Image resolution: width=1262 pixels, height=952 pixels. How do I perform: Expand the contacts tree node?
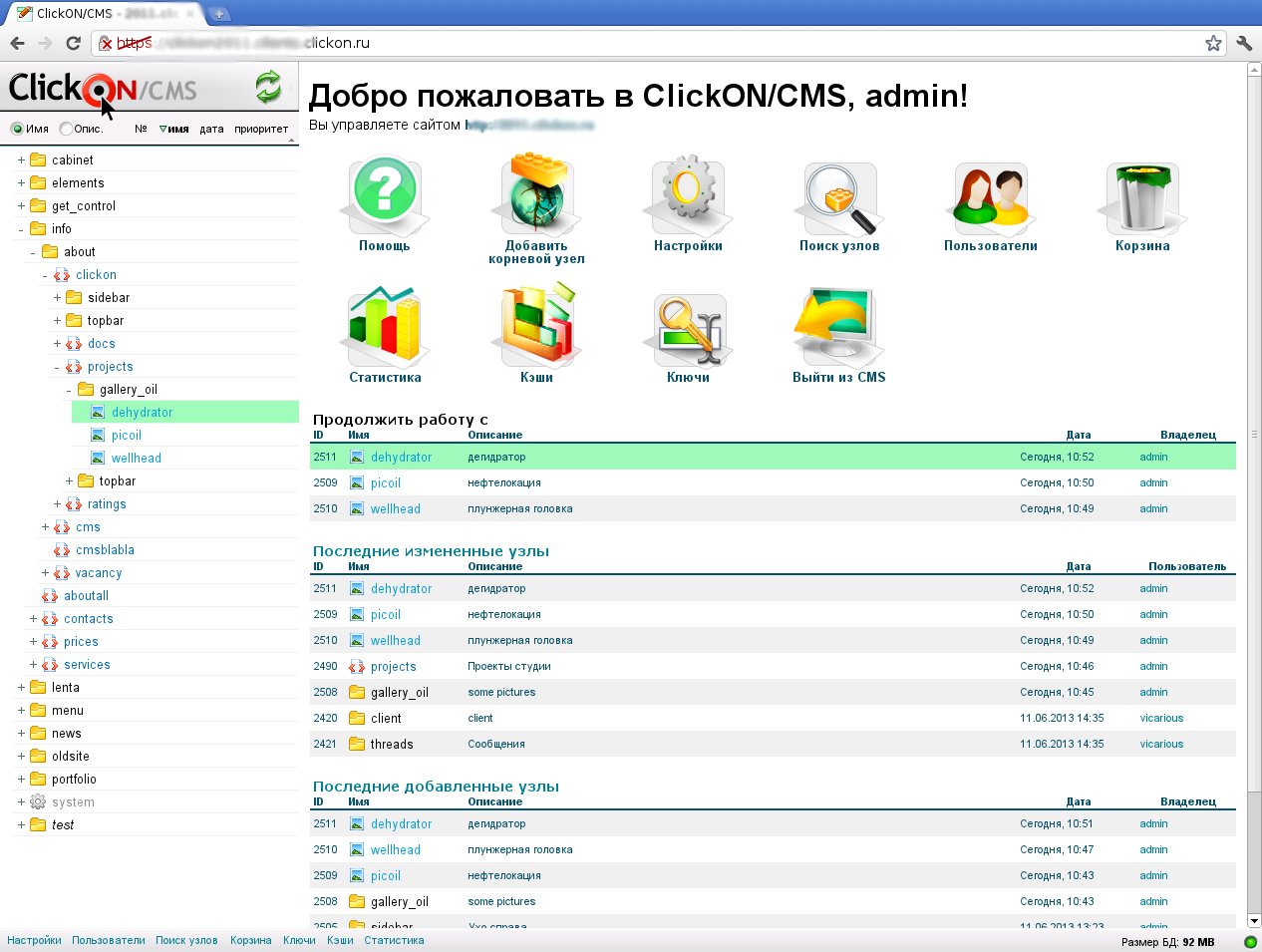(x=33, y=618)
